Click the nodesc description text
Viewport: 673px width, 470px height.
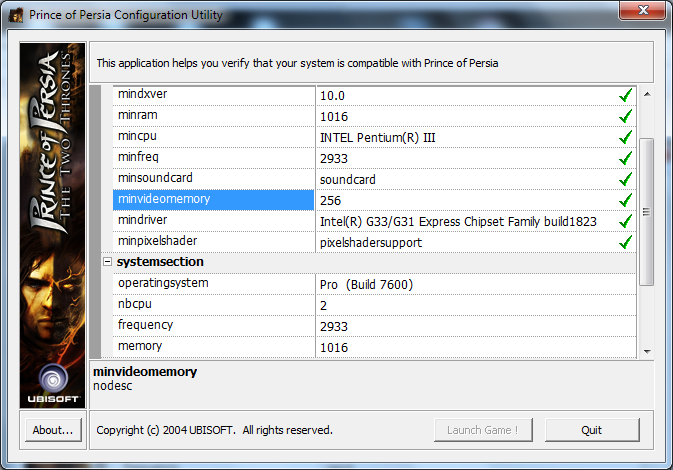pyautogui.click(x=112, y=386)
